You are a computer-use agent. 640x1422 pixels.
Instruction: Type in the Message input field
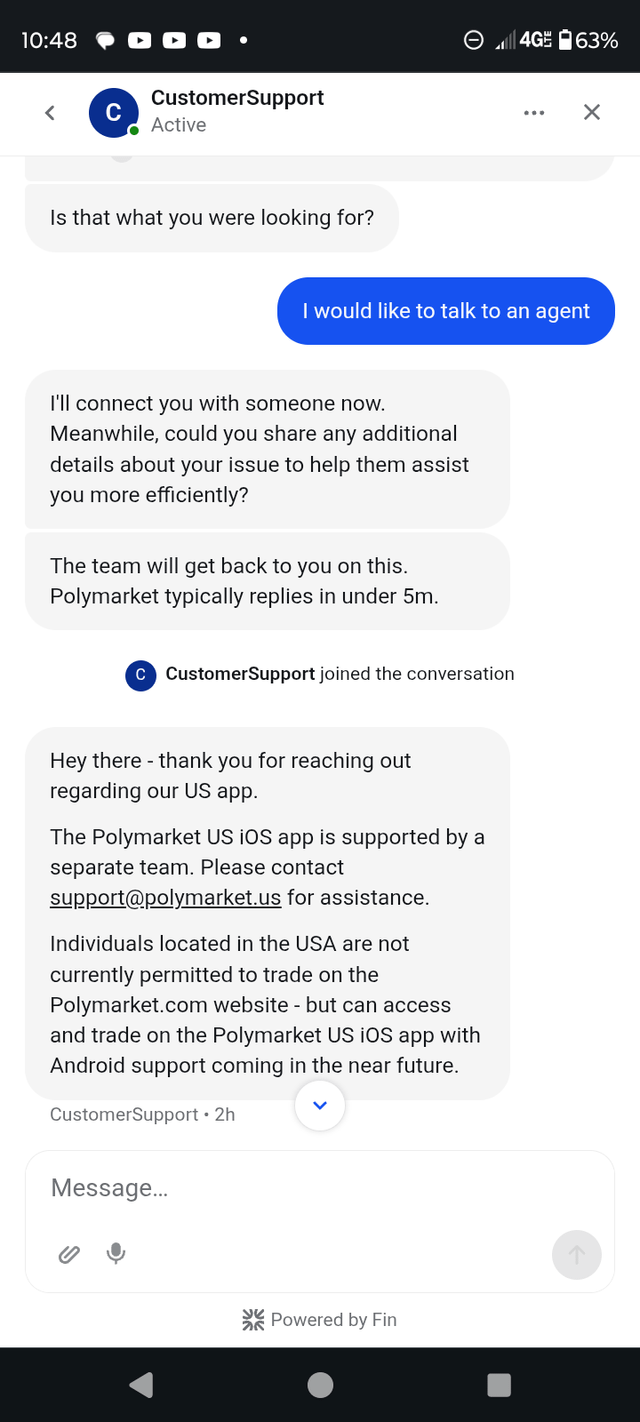pyautogui.click(x=300, y=1188)
